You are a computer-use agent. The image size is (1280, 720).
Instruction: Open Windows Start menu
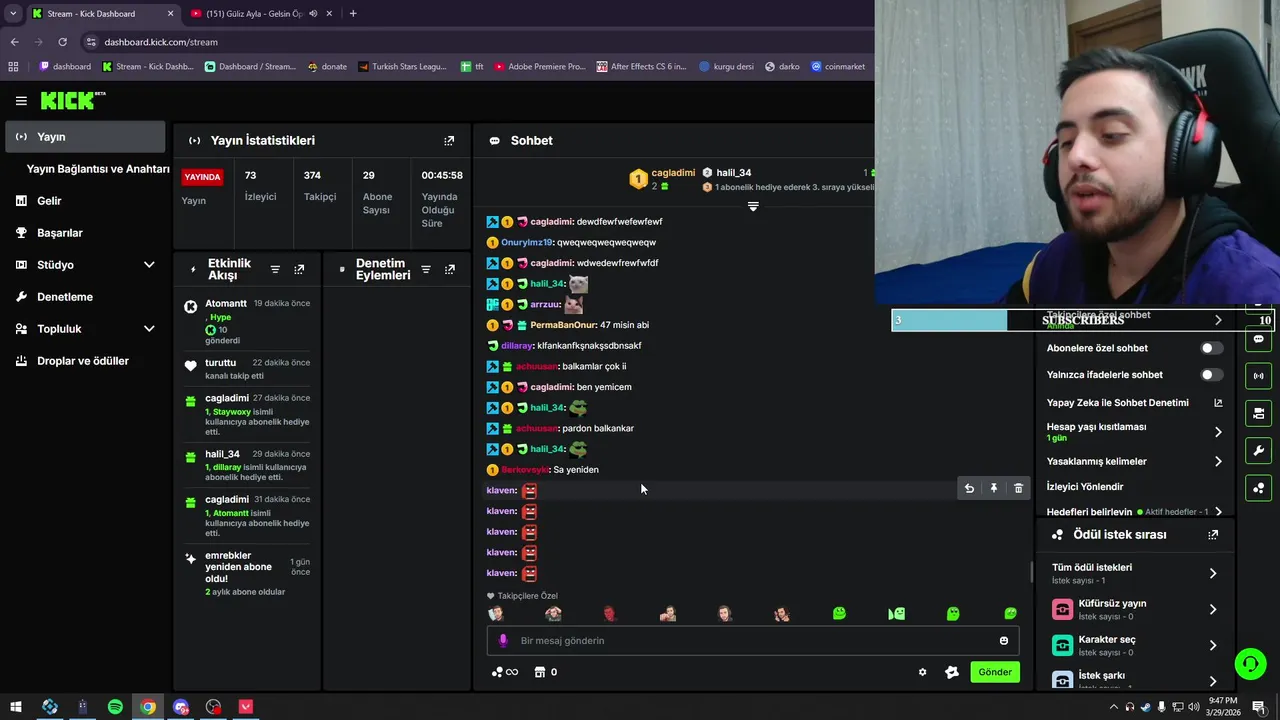pyautogui.click(x=16, y=707)
